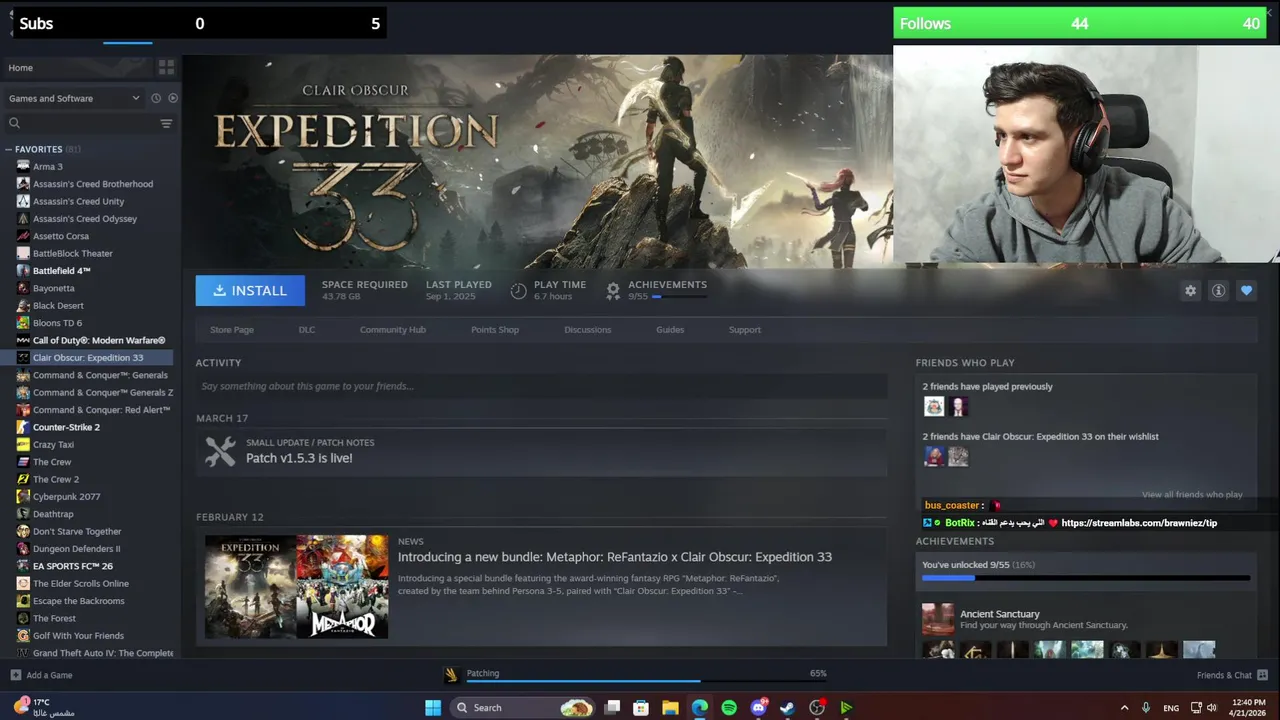
Task: Open Microsoft Edge from taskbar
Action: pyautogui.click(x=700, y=707)
